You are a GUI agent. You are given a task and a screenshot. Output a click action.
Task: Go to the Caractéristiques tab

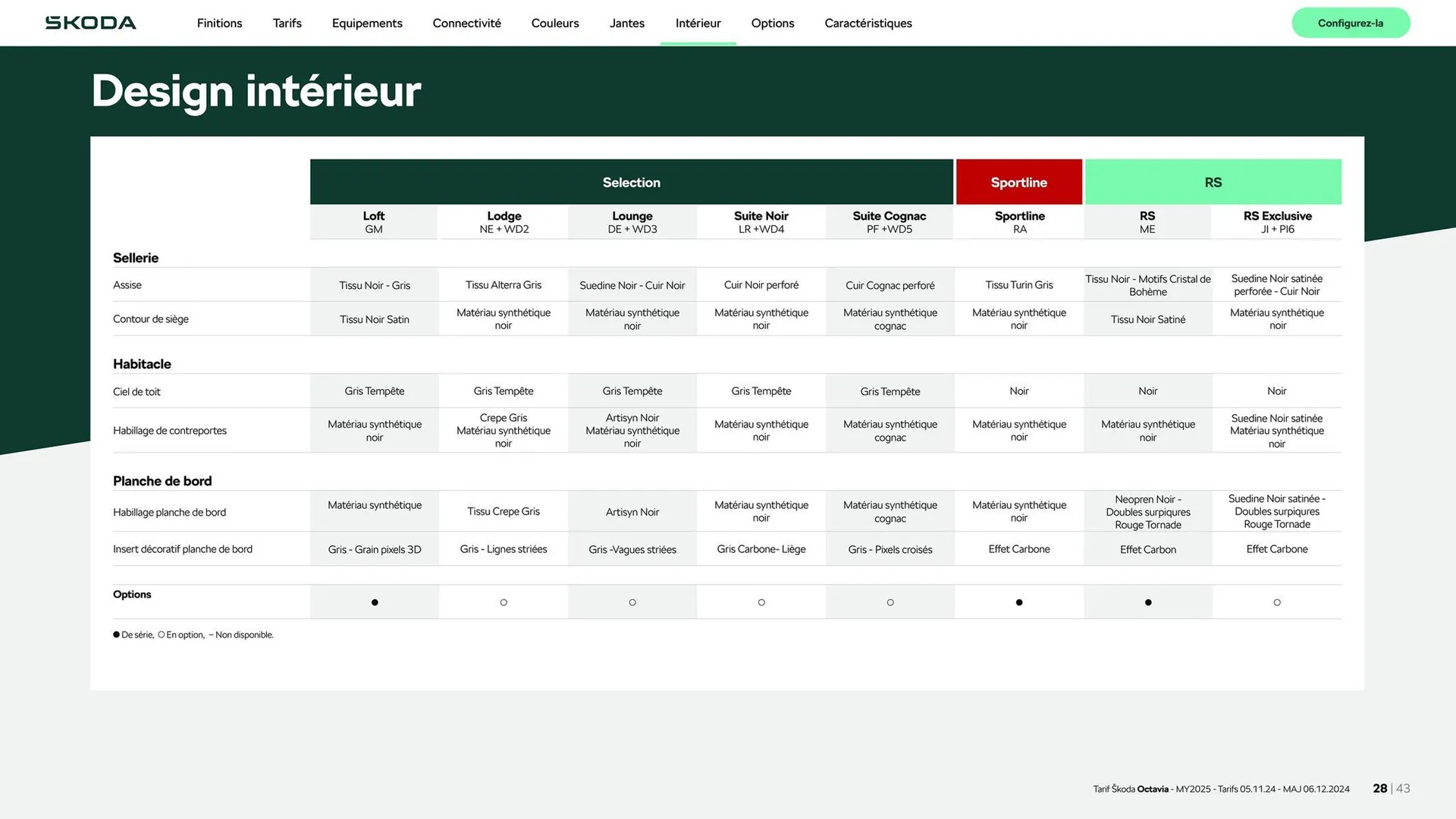tap(868, 23)
